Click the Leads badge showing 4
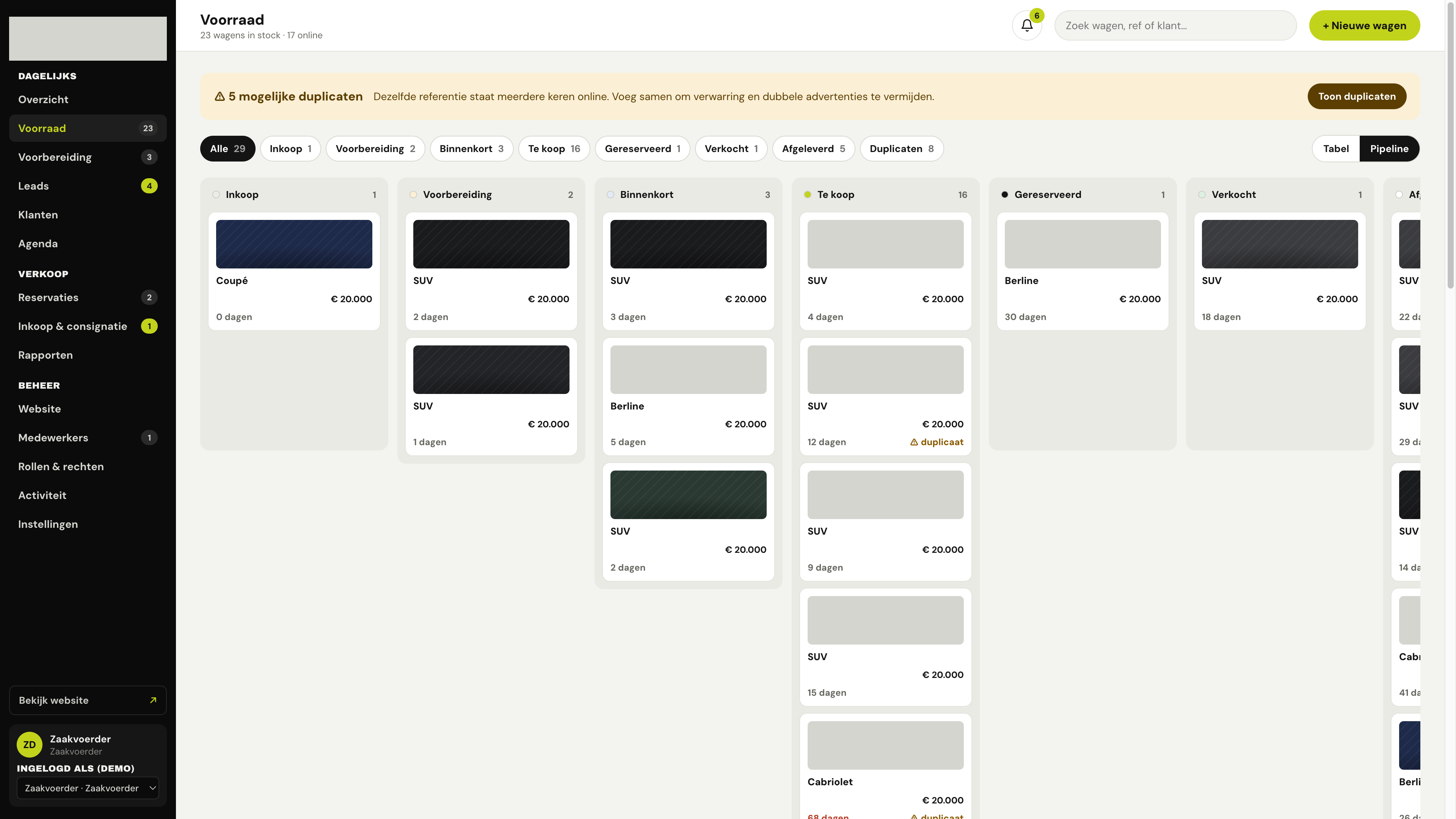The height and width of the screenshot is (819, 1456). (149, 186)
